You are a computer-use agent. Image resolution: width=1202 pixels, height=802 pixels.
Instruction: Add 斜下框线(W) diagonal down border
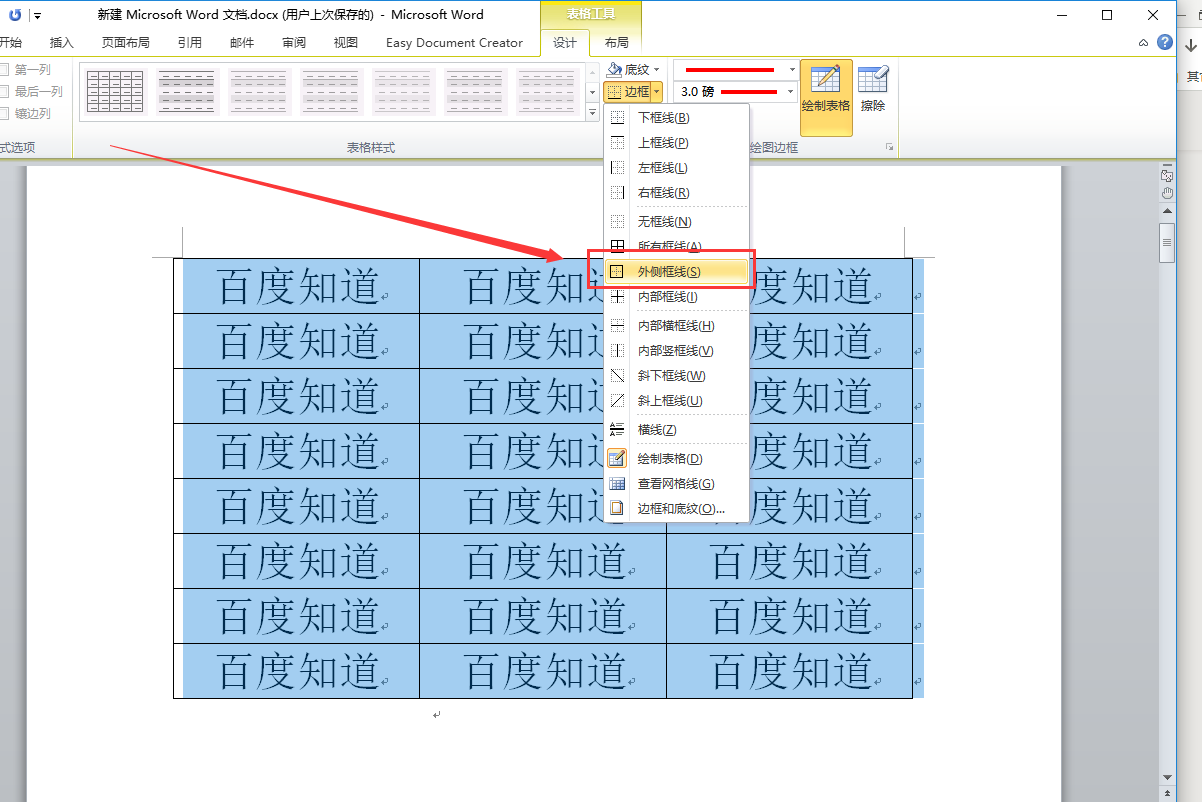pyautogui.click(x=676, y=376)
